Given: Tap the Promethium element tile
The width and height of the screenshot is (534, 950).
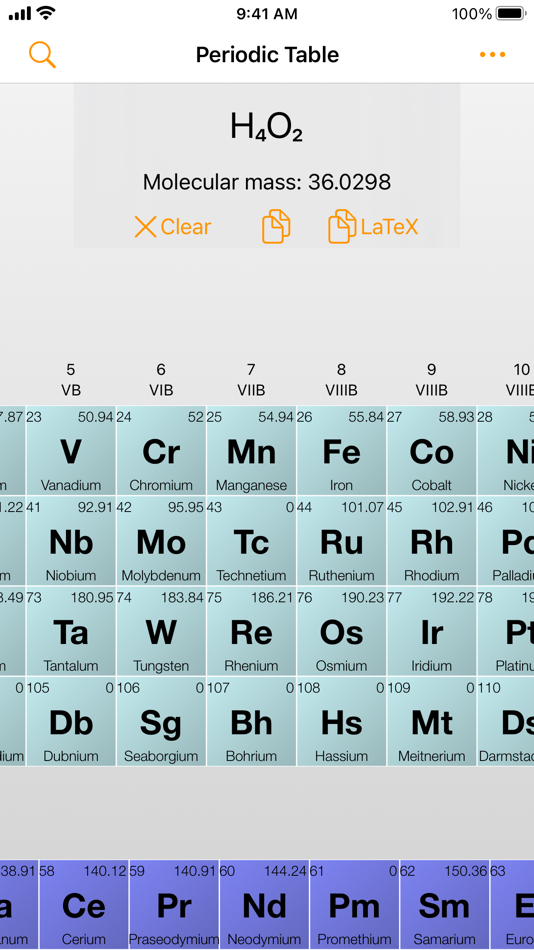Looking at the screenshot, I should tap(355, 905).
